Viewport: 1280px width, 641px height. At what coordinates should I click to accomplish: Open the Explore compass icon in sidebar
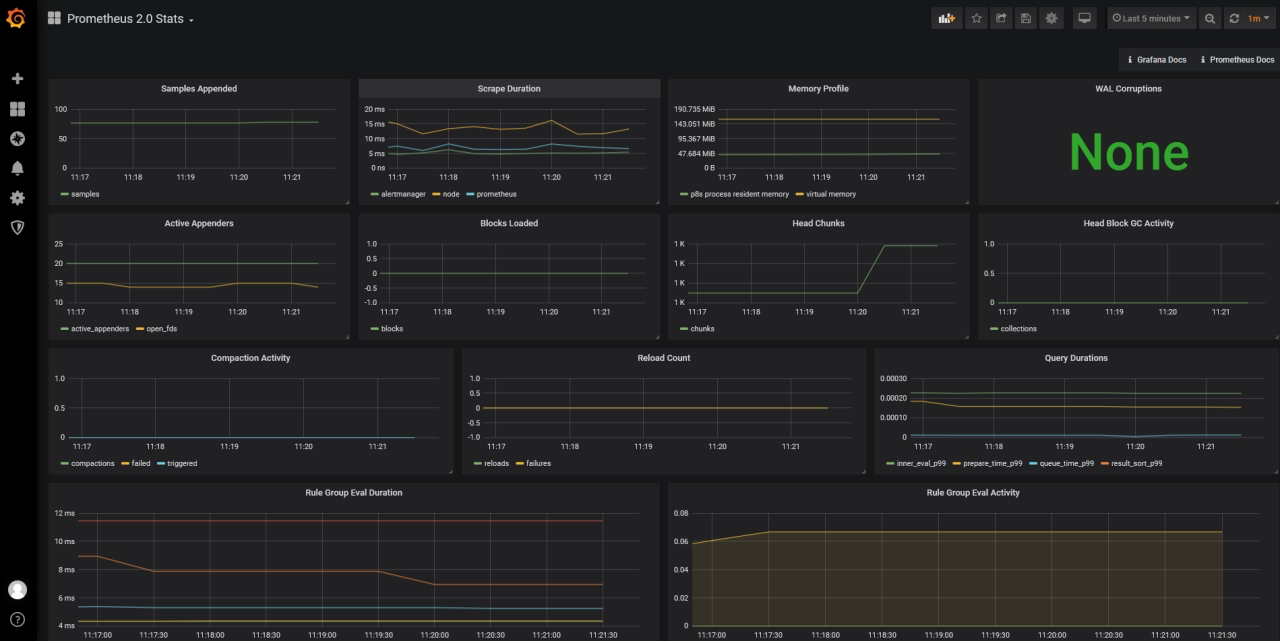click(x=17, y=138)
